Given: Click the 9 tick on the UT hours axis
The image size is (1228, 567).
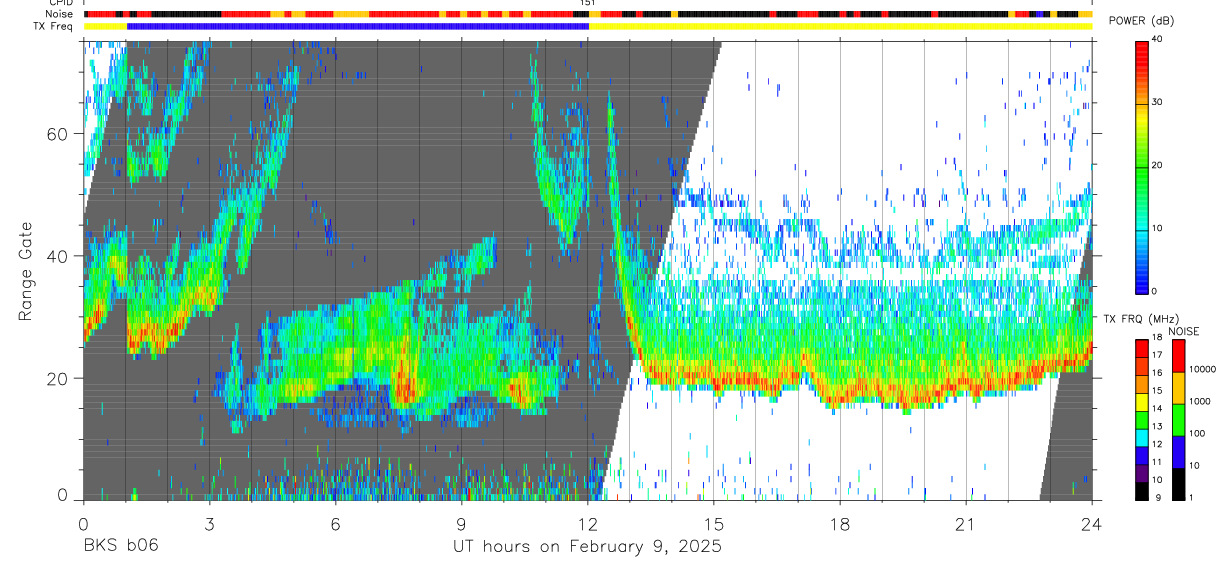Looking at the screenshot, I should pyautogui.click(x=461, y=524).
